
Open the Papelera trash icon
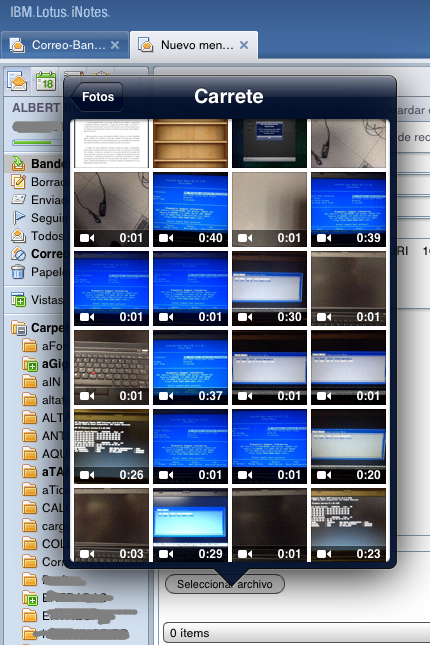click(18, 272)
